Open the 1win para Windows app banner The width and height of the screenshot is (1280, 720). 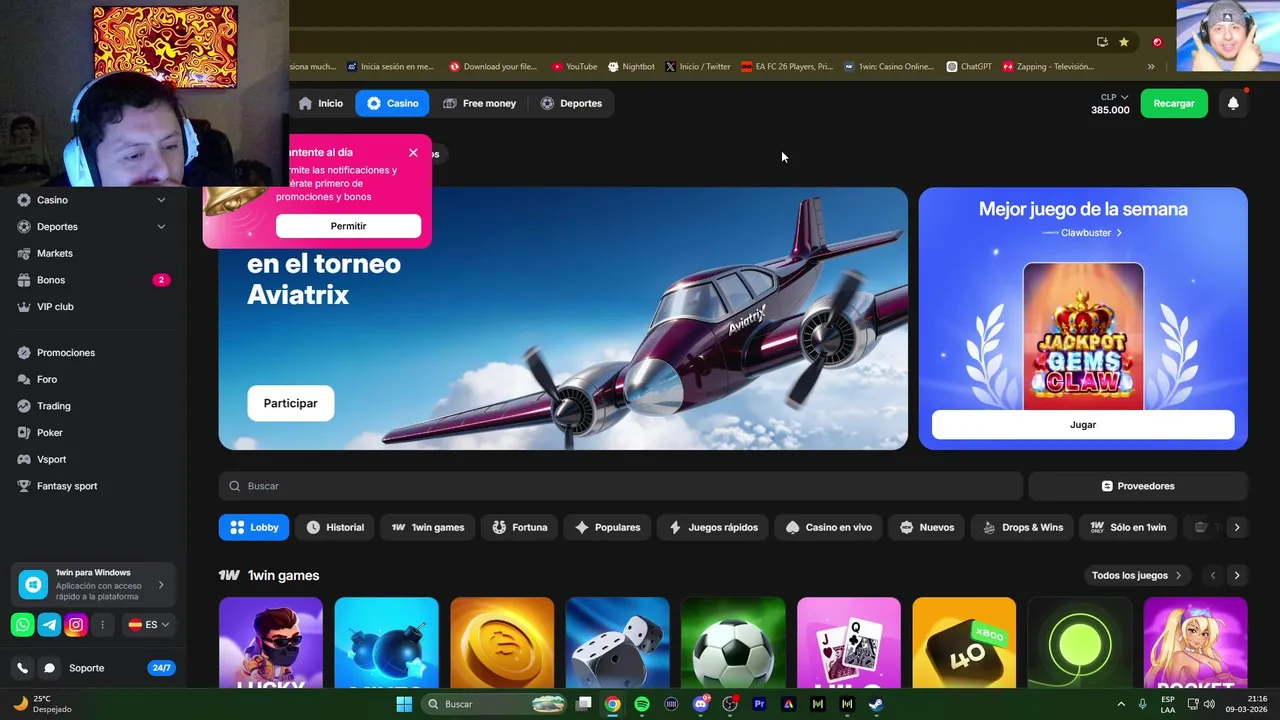tap(93, 585)
